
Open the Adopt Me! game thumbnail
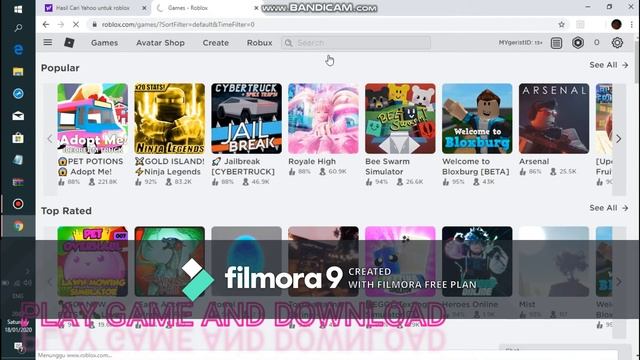coord(93,118)
